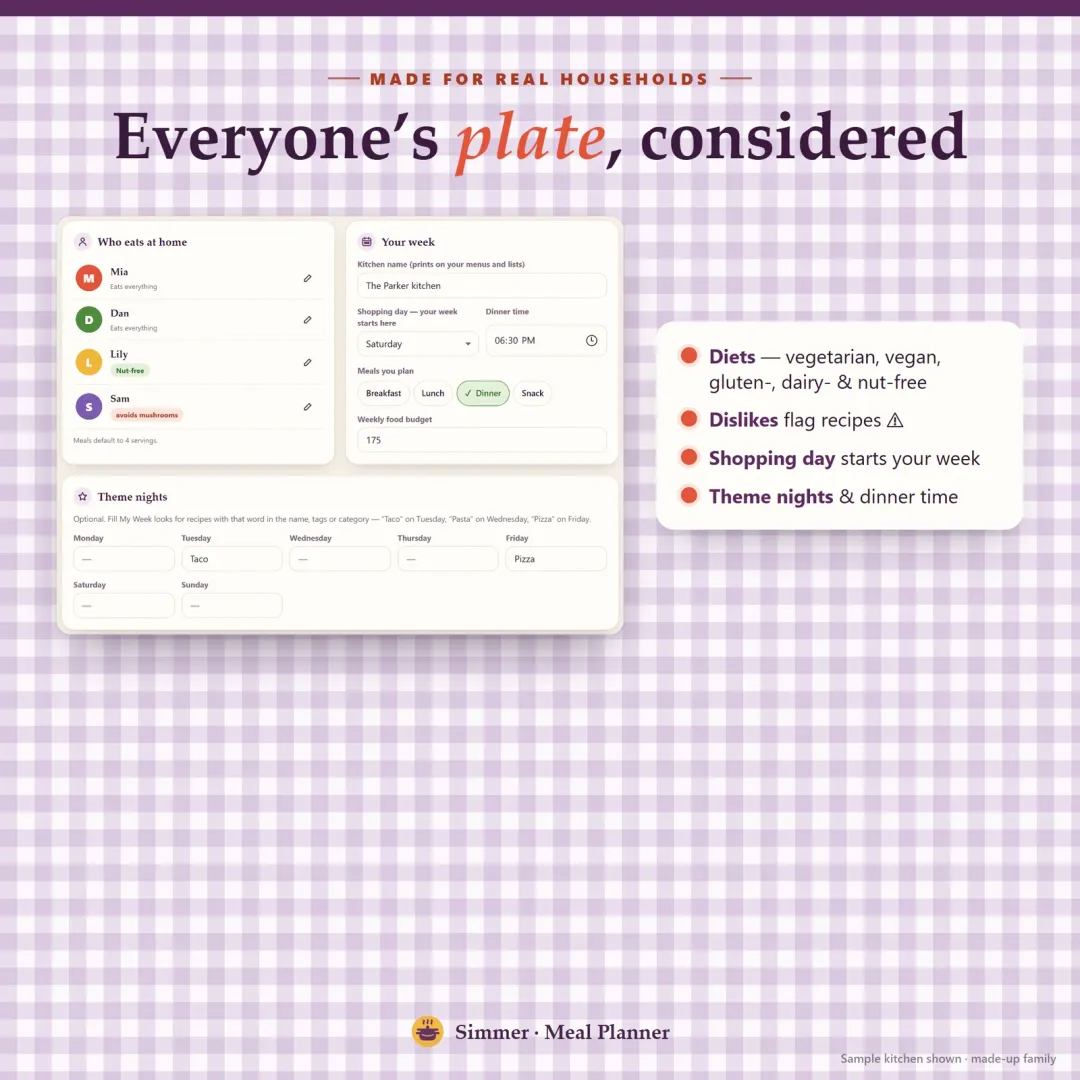
Task: Click the pencil icon beside Lily
Action: click(307, 362)
